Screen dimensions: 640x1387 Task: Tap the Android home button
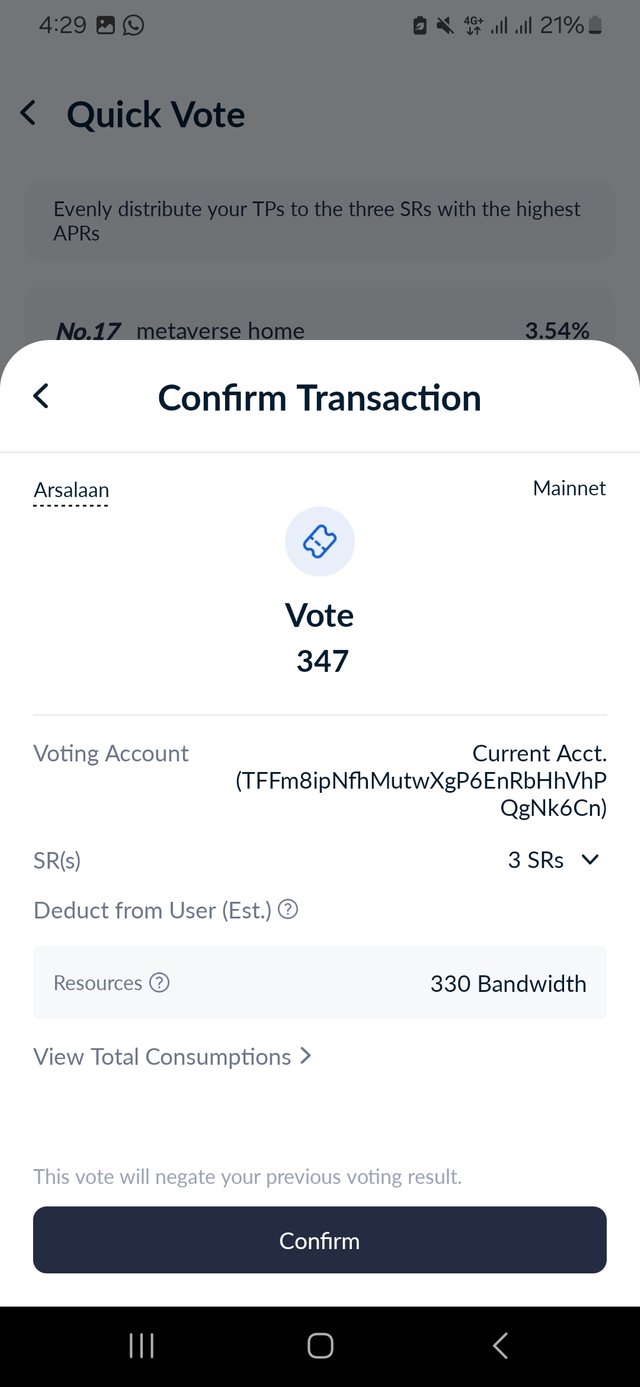click(320, 1346)
